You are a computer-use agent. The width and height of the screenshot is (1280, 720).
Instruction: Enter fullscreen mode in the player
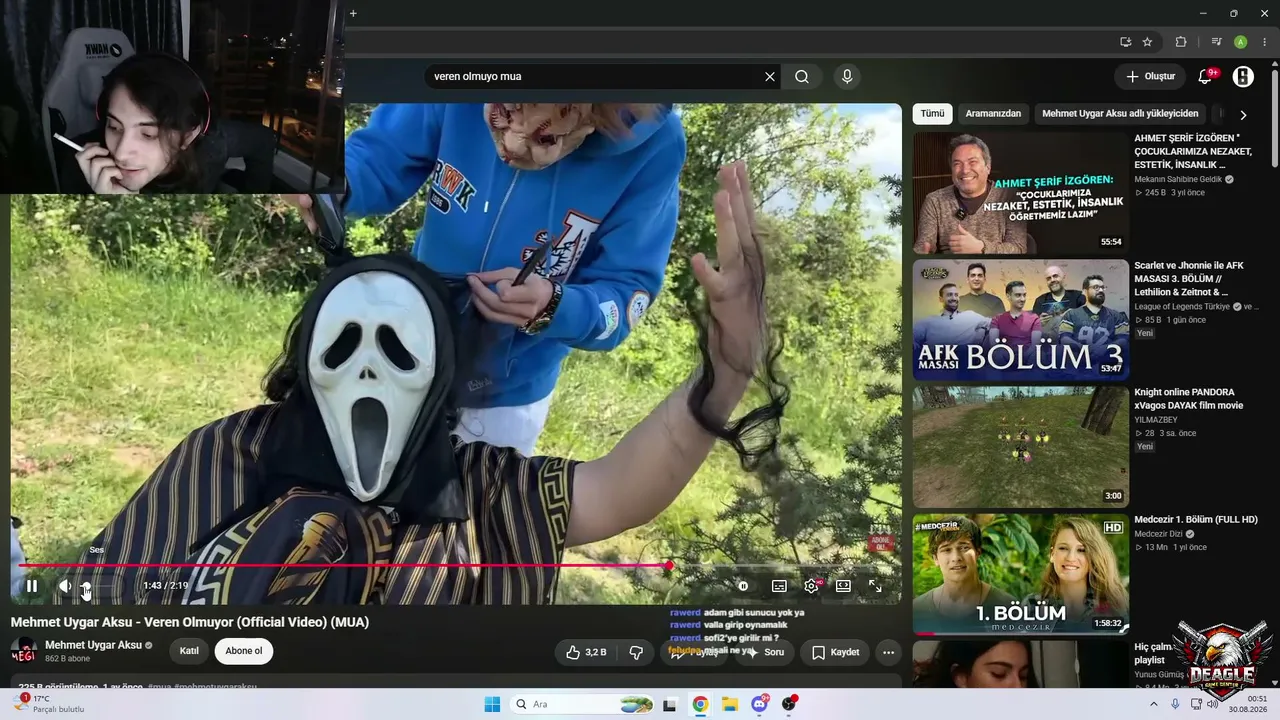tap(875, 586)
